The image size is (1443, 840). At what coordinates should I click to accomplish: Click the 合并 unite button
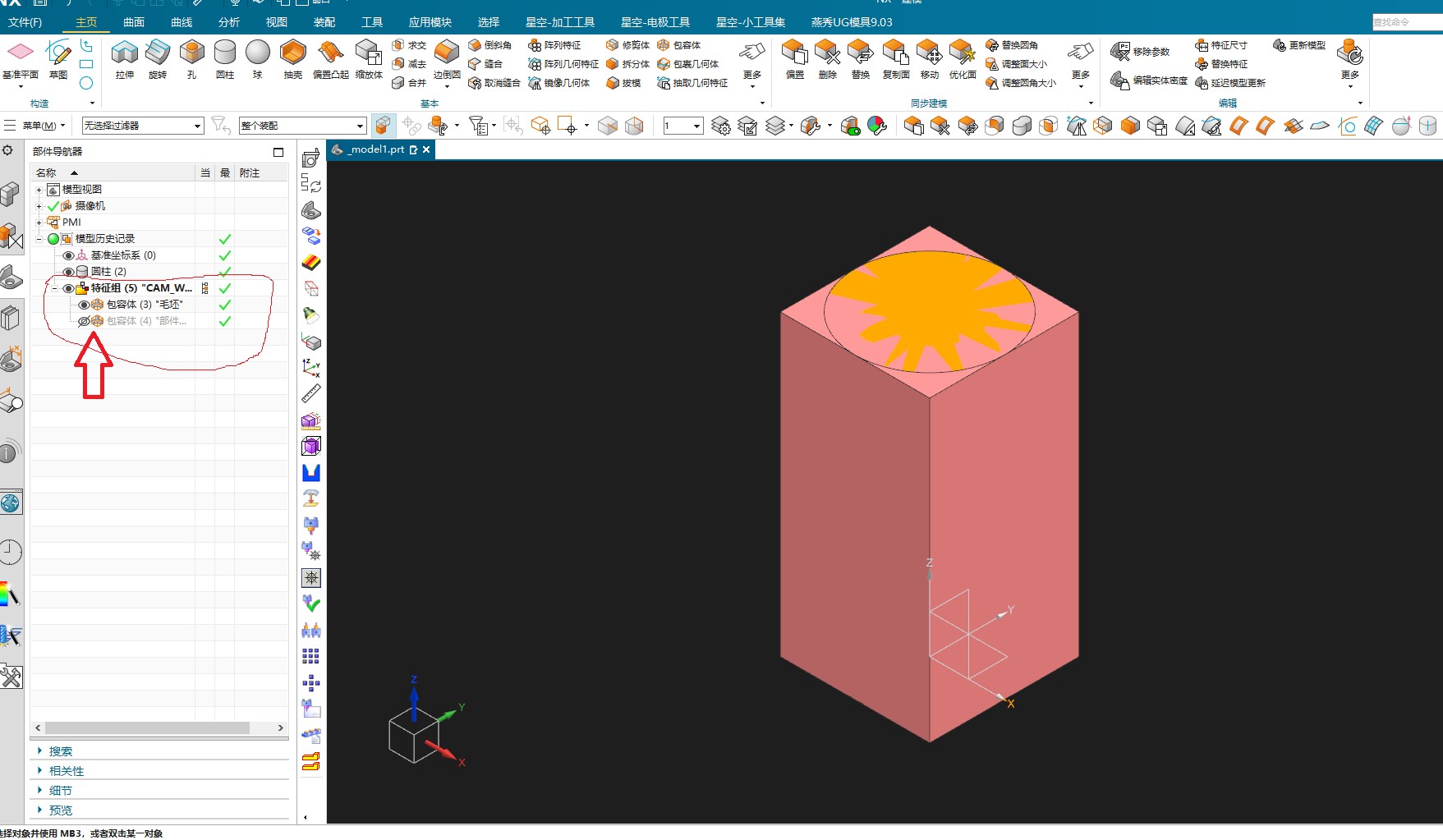coord(409,83)
